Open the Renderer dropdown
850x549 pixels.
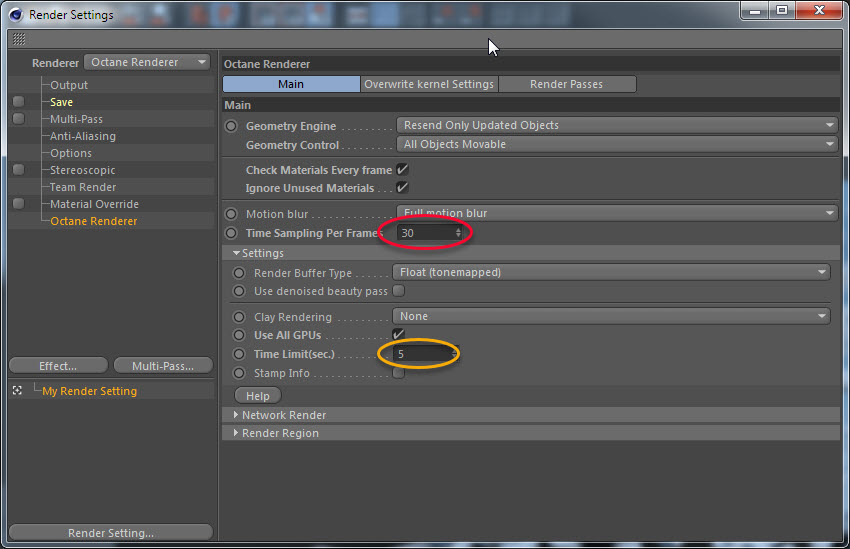tap(147, 62)
